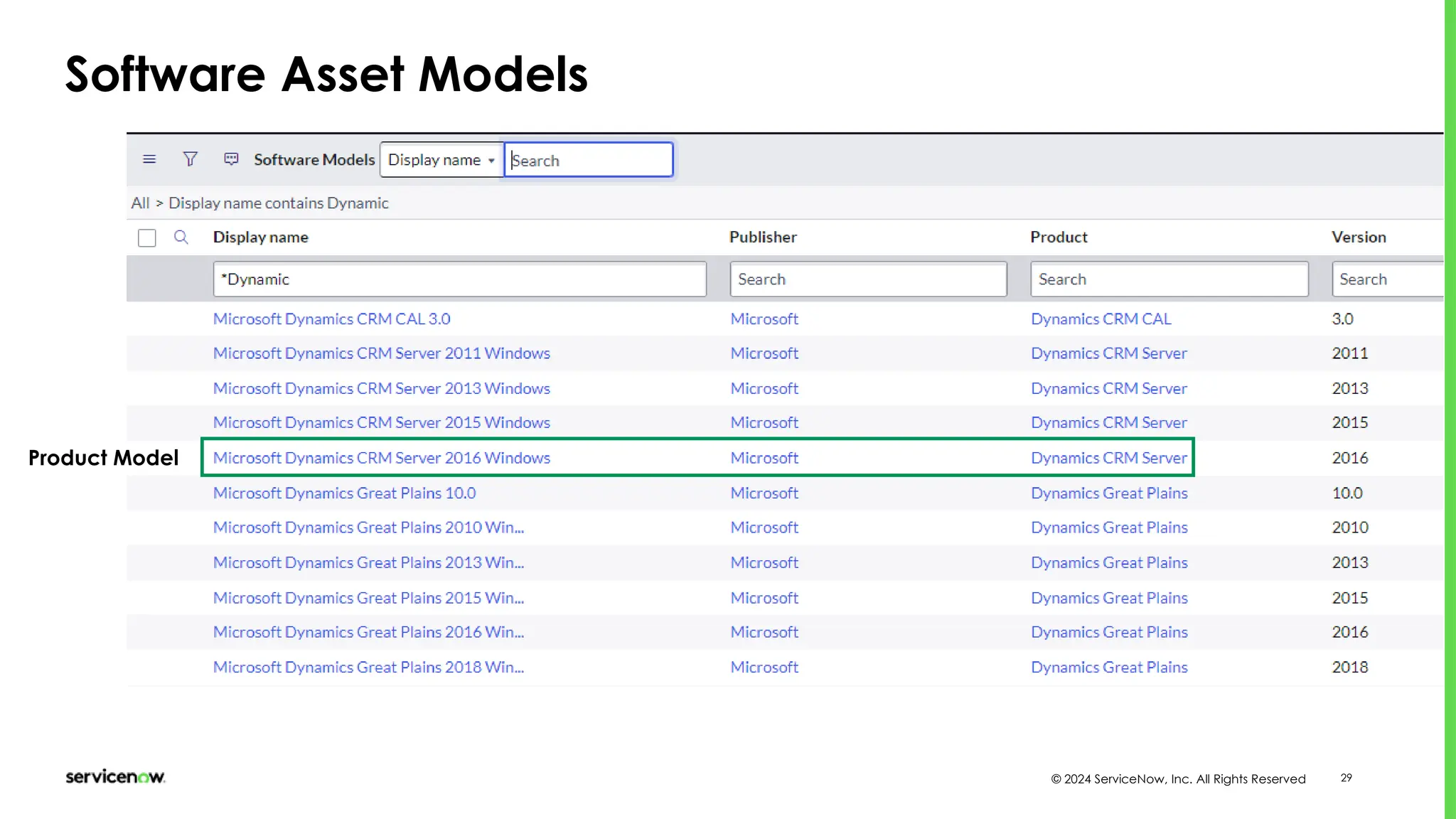
Task: Open Dynamics Great Plains product in 10.0 row
Action: pyautogui.click(x=1109, y=493)
